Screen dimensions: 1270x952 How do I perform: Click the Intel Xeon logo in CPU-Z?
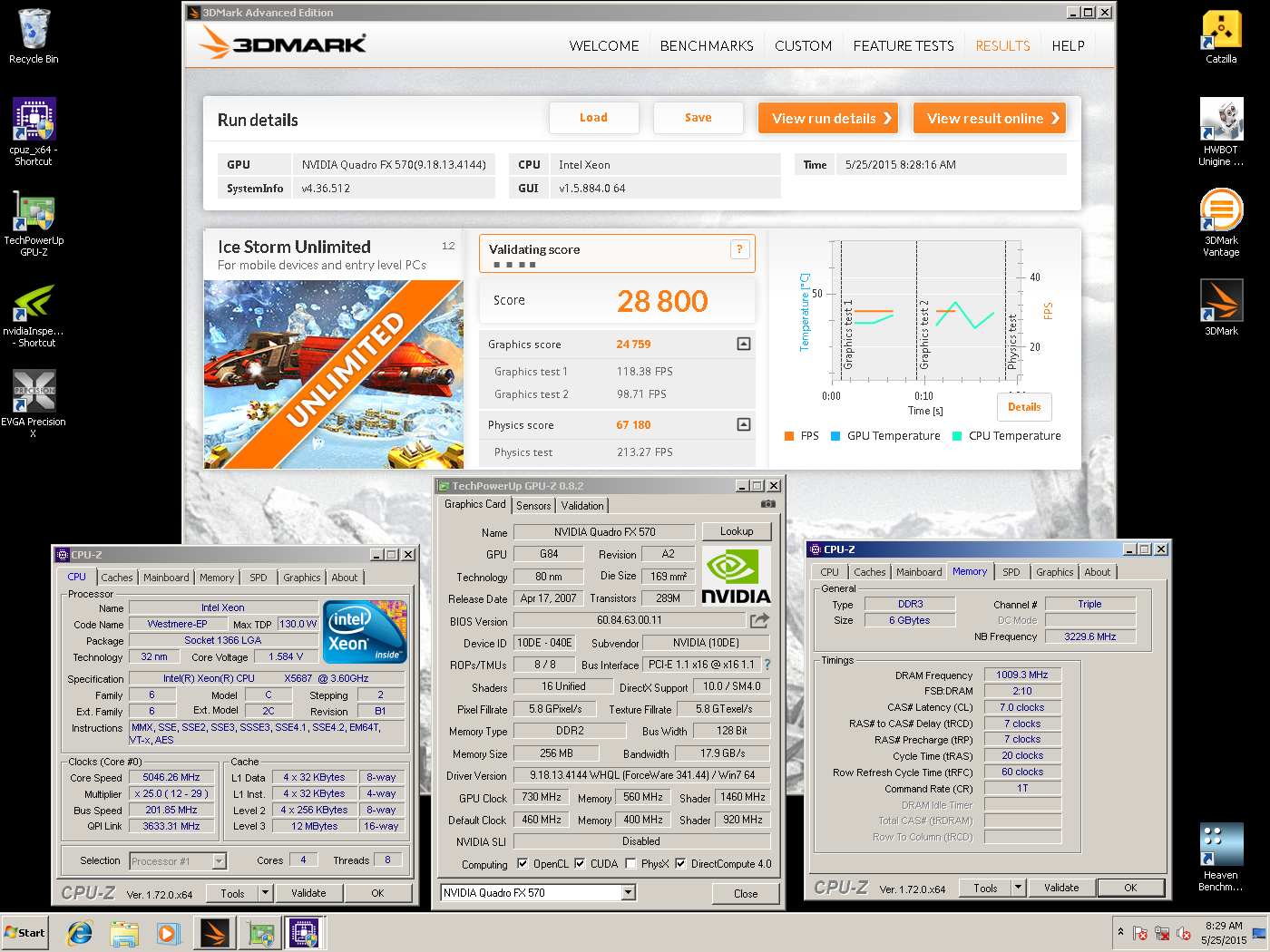tap(366, 632)
